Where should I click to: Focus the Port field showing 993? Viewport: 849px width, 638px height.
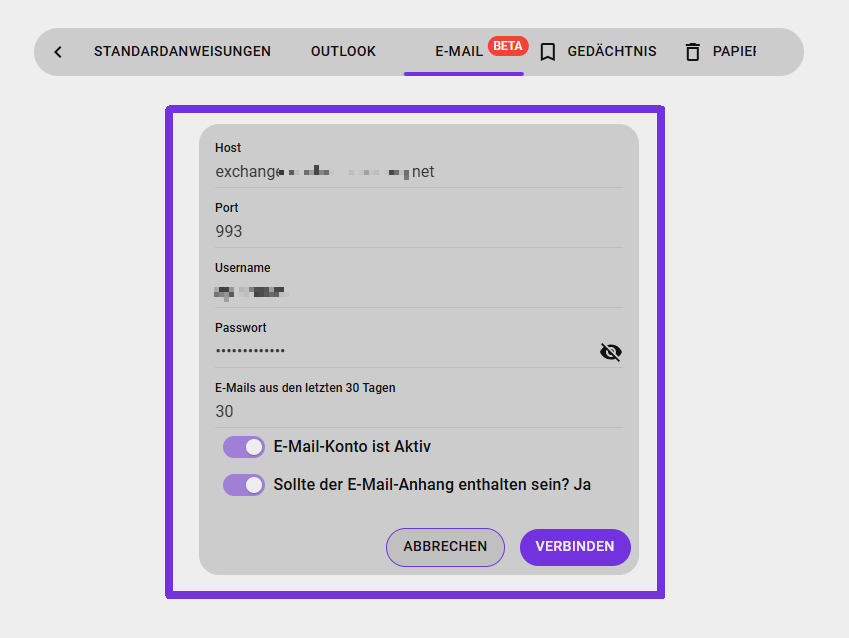click(418, 231)
